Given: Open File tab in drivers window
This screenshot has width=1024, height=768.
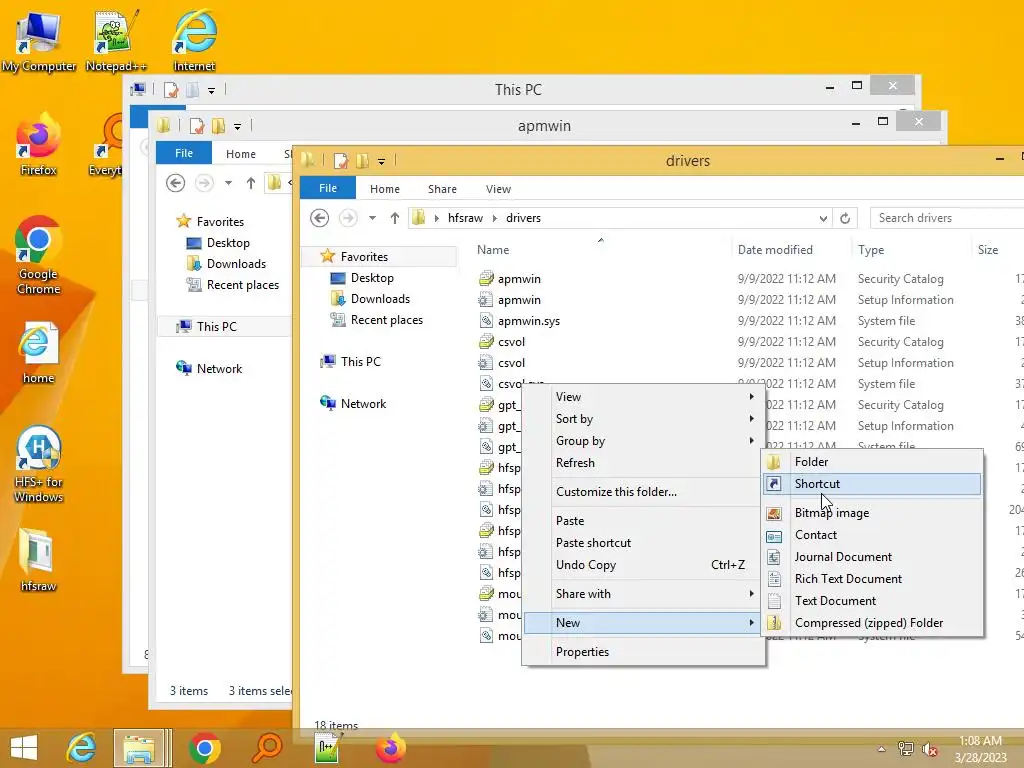Looking at the screenshot, I should pyautogui.click(x=328, y=188).
